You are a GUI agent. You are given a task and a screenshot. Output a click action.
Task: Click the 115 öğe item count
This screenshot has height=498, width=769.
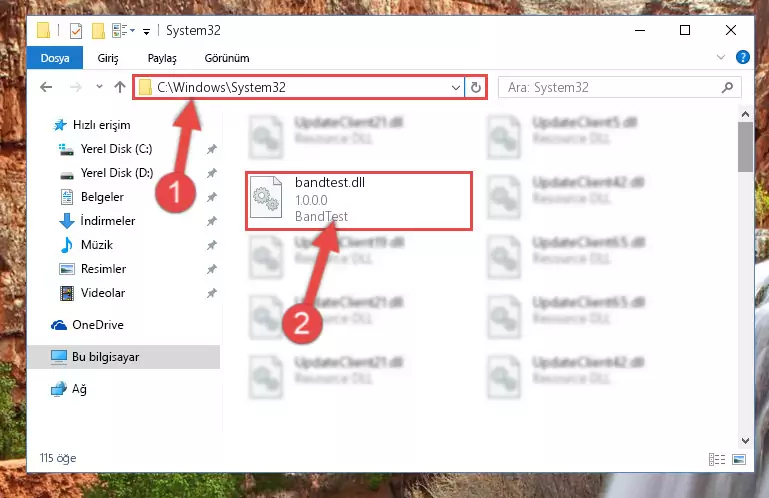click(x=58, y=458)
